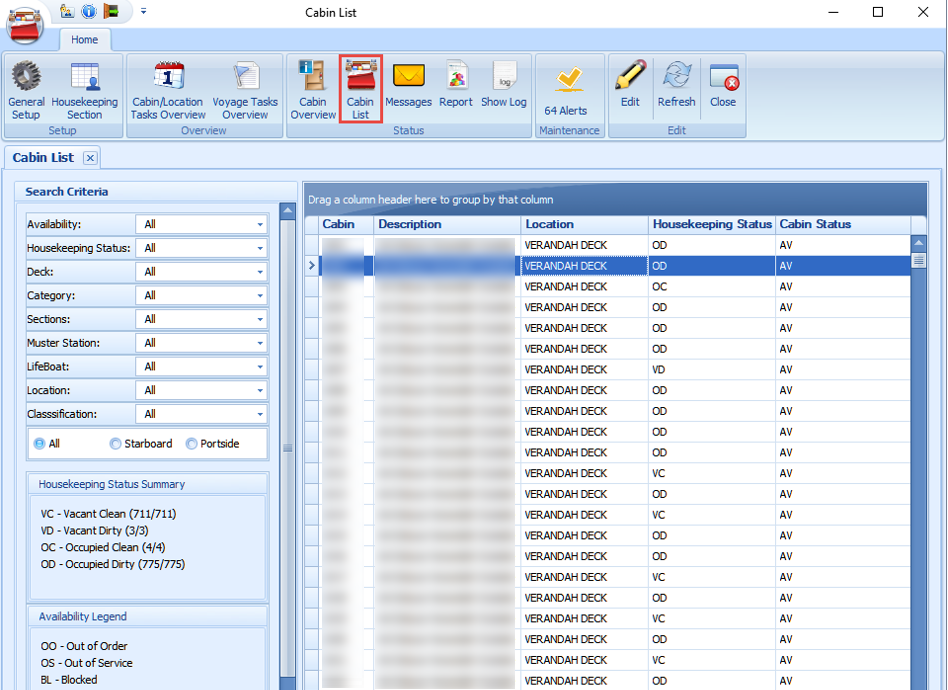Switch to the Home ribbon tab
948x690 pixels.
pos(84,40)
